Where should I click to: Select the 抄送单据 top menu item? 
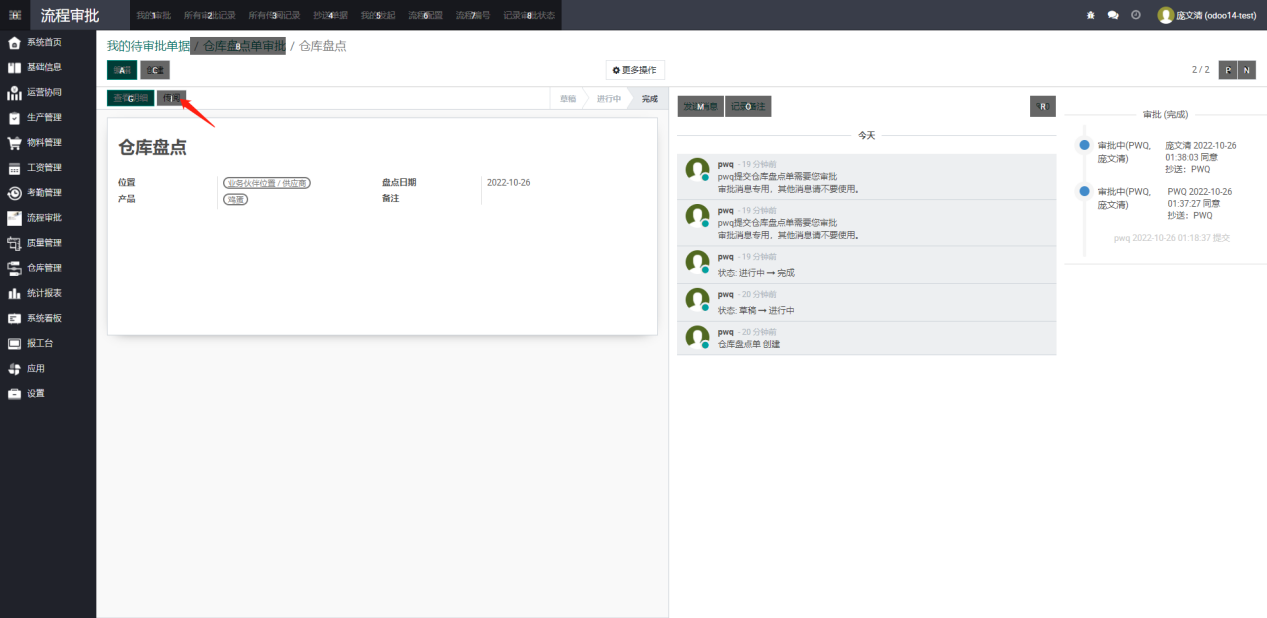(x=330, y=15)
